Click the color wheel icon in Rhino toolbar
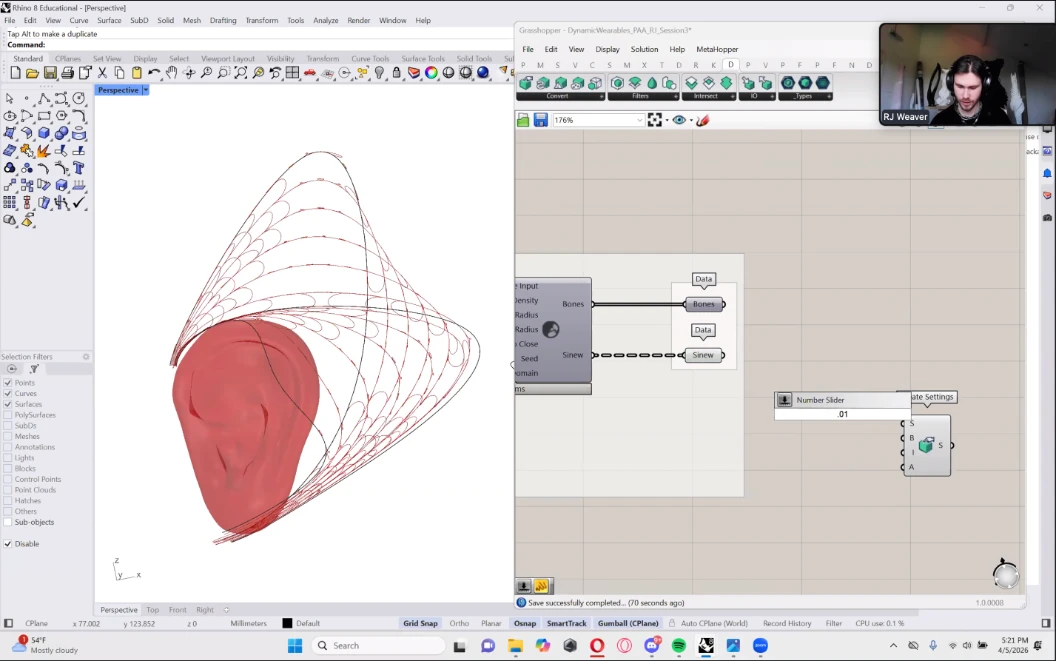The width and height of the screenshot is (1056, 661). click(x=431, y=73)
